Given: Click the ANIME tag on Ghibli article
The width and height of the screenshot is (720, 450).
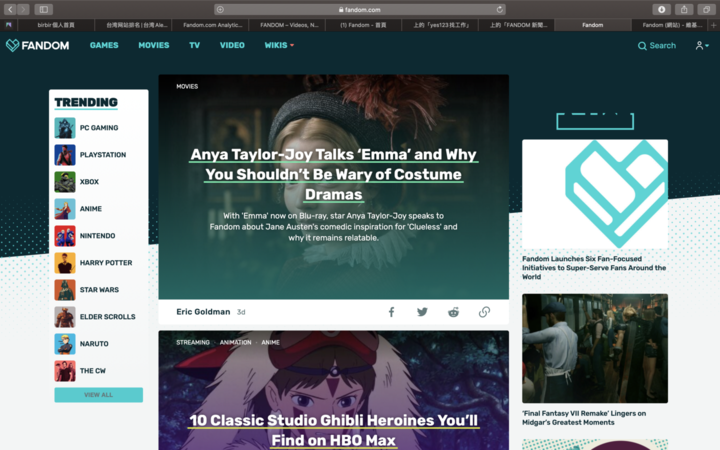Looking at the screenshot, I should click(x=270, y=343).
